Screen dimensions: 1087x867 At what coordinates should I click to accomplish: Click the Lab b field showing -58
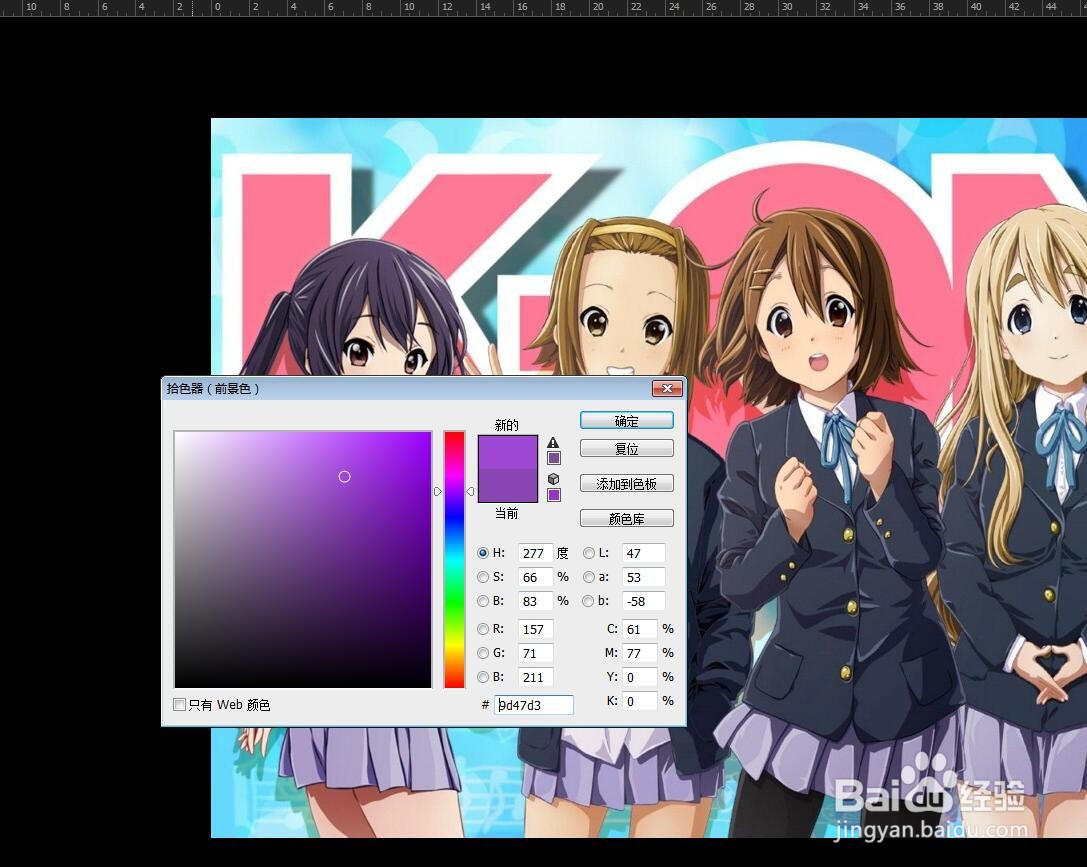(x=643, y=601)
